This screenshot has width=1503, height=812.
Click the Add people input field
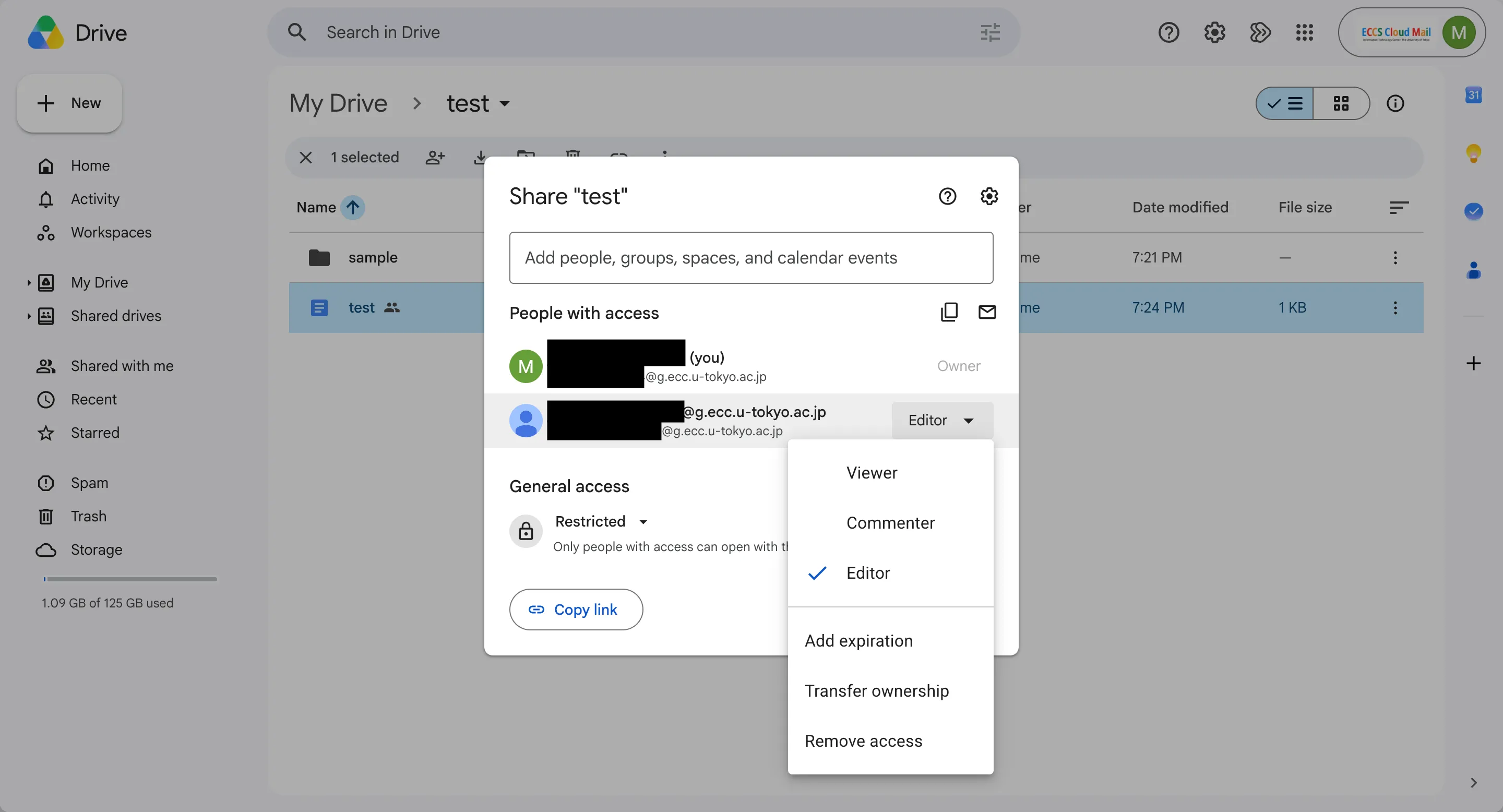751,257
